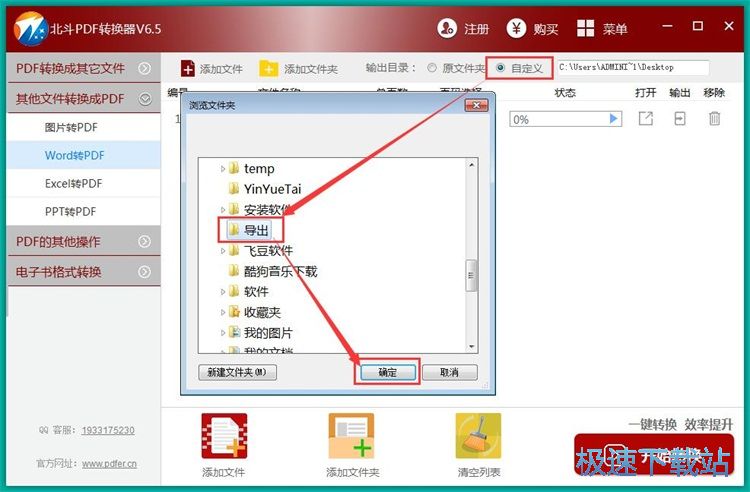The image size is (750, 492).
Task: Expand the 收藏夹 folder tree node
Action: tap(222, 312)
